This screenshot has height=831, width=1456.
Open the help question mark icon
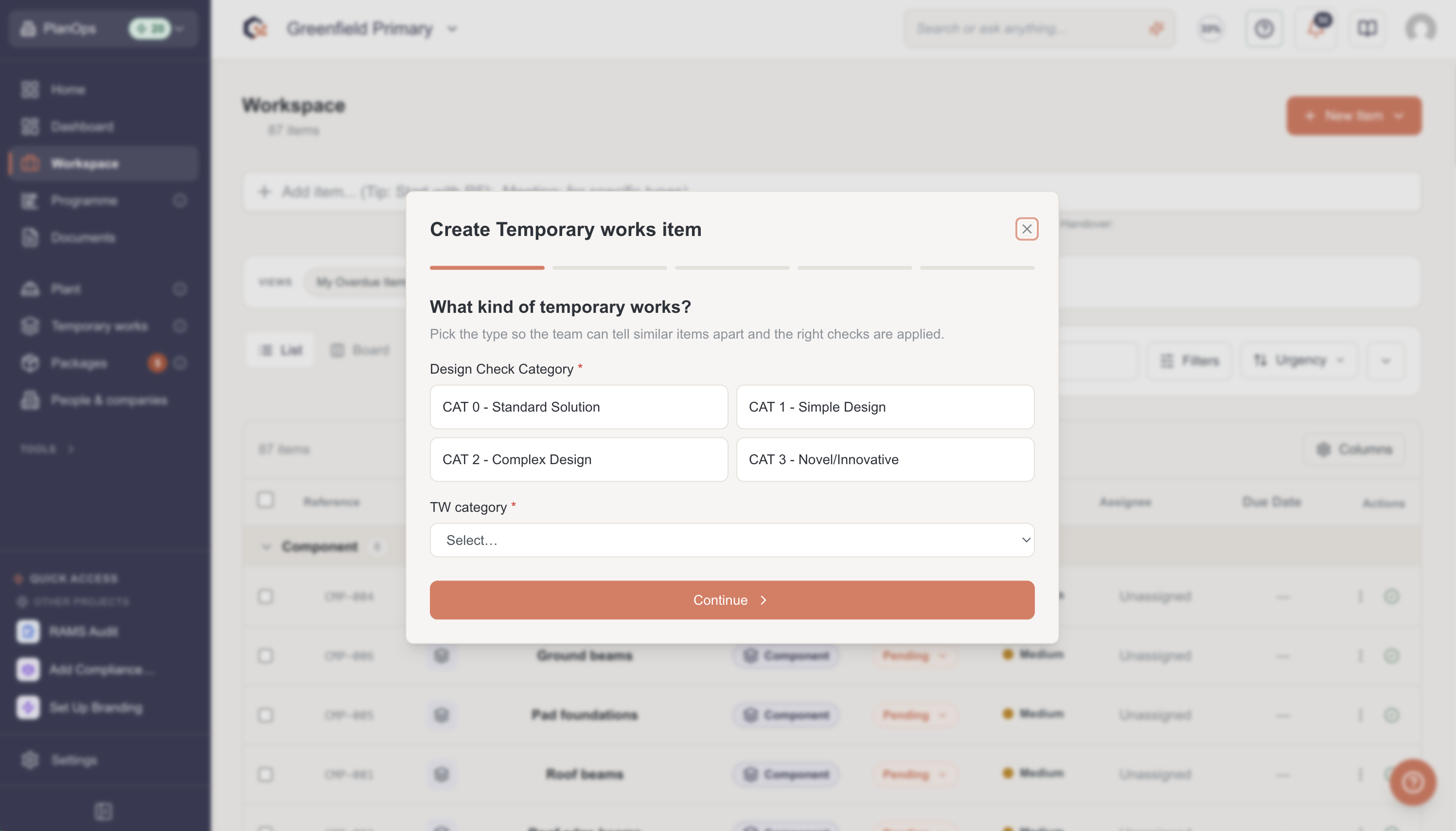1264,29
